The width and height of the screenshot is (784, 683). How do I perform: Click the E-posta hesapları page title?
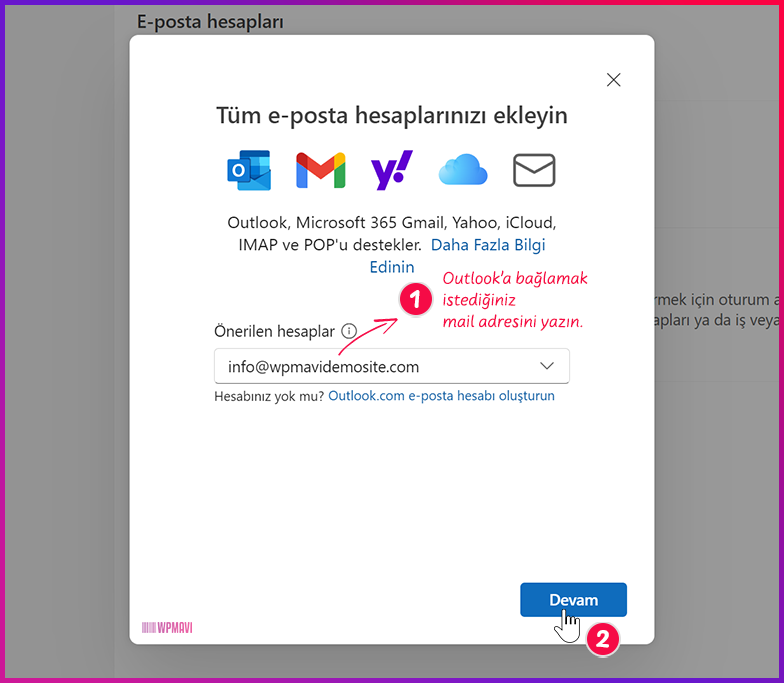tap(210, 22)
